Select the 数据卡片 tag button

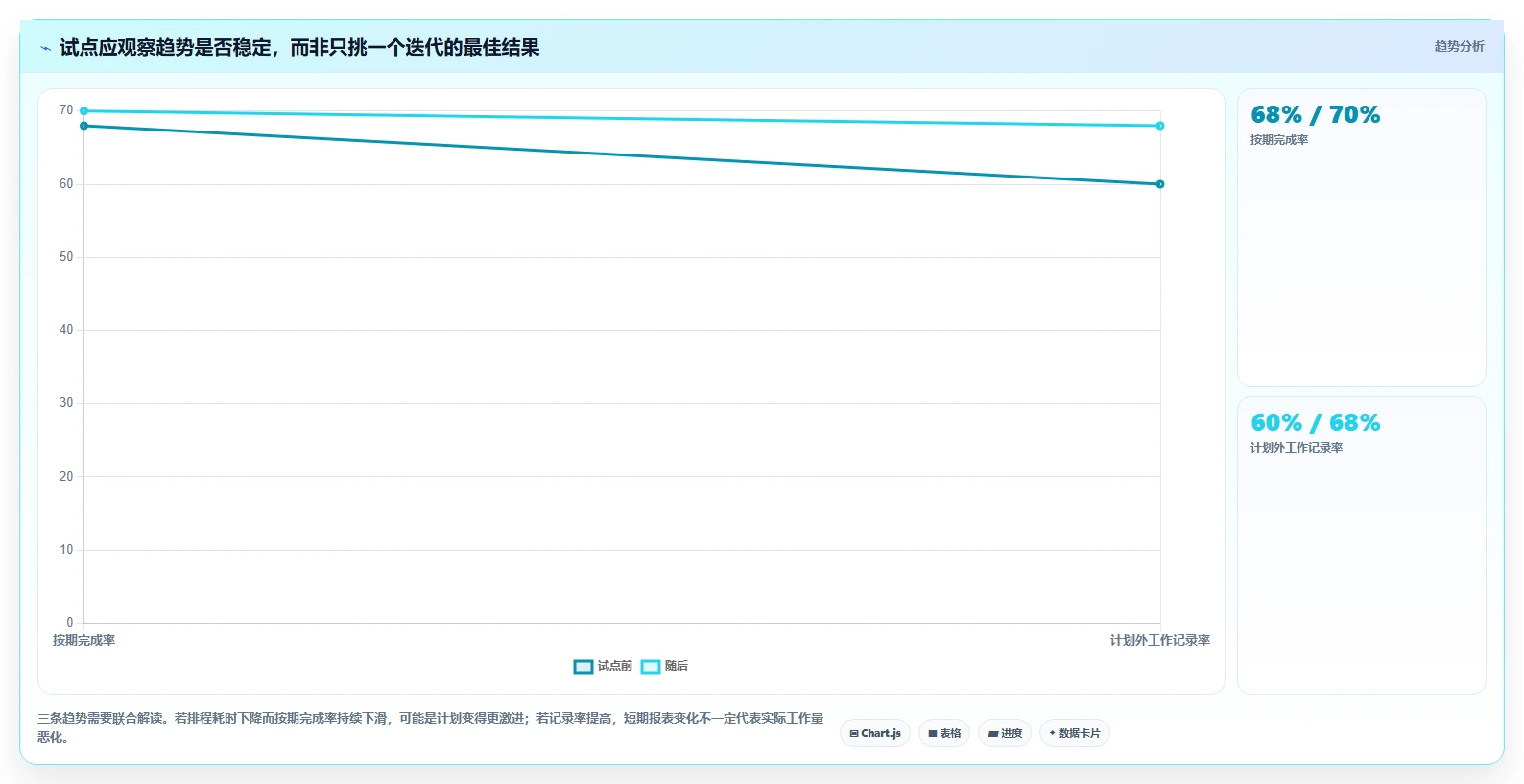pyautogui.click(x=1075, y=733)
